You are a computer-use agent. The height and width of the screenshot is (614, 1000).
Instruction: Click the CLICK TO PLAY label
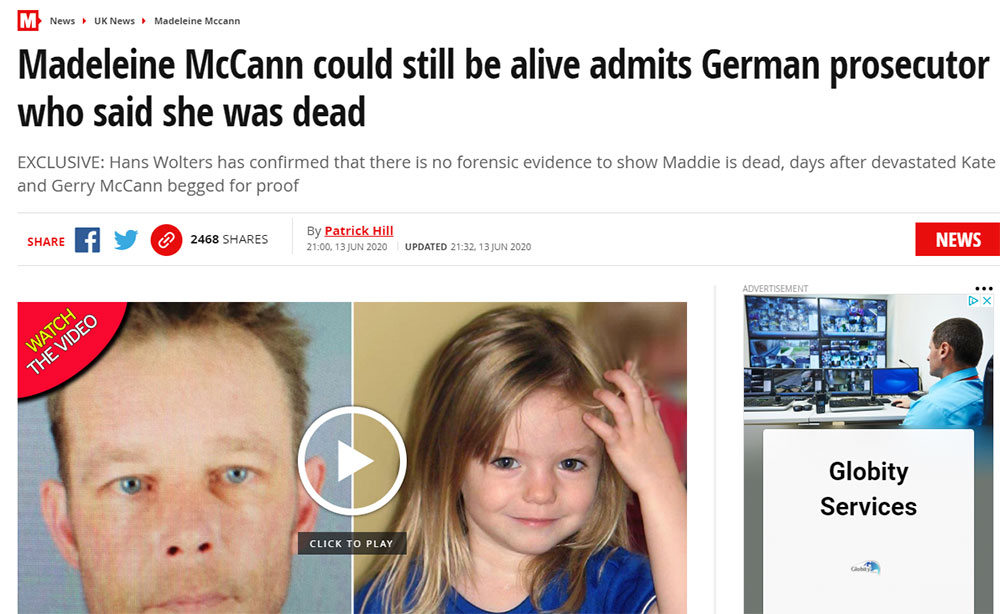pos(351,543)
